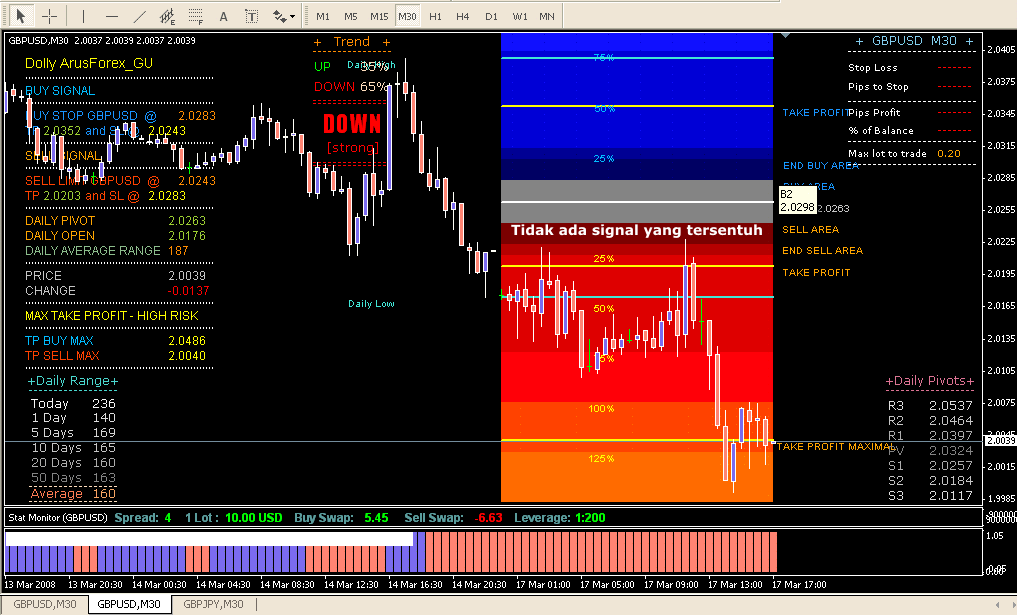Click the chart shift triangle marker
This screenshot has height=616, width=1017.
785,36
